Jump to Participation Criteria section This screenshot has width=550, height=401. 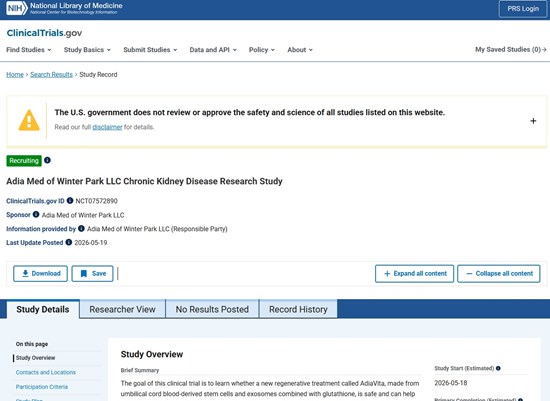tap(42, 387)
